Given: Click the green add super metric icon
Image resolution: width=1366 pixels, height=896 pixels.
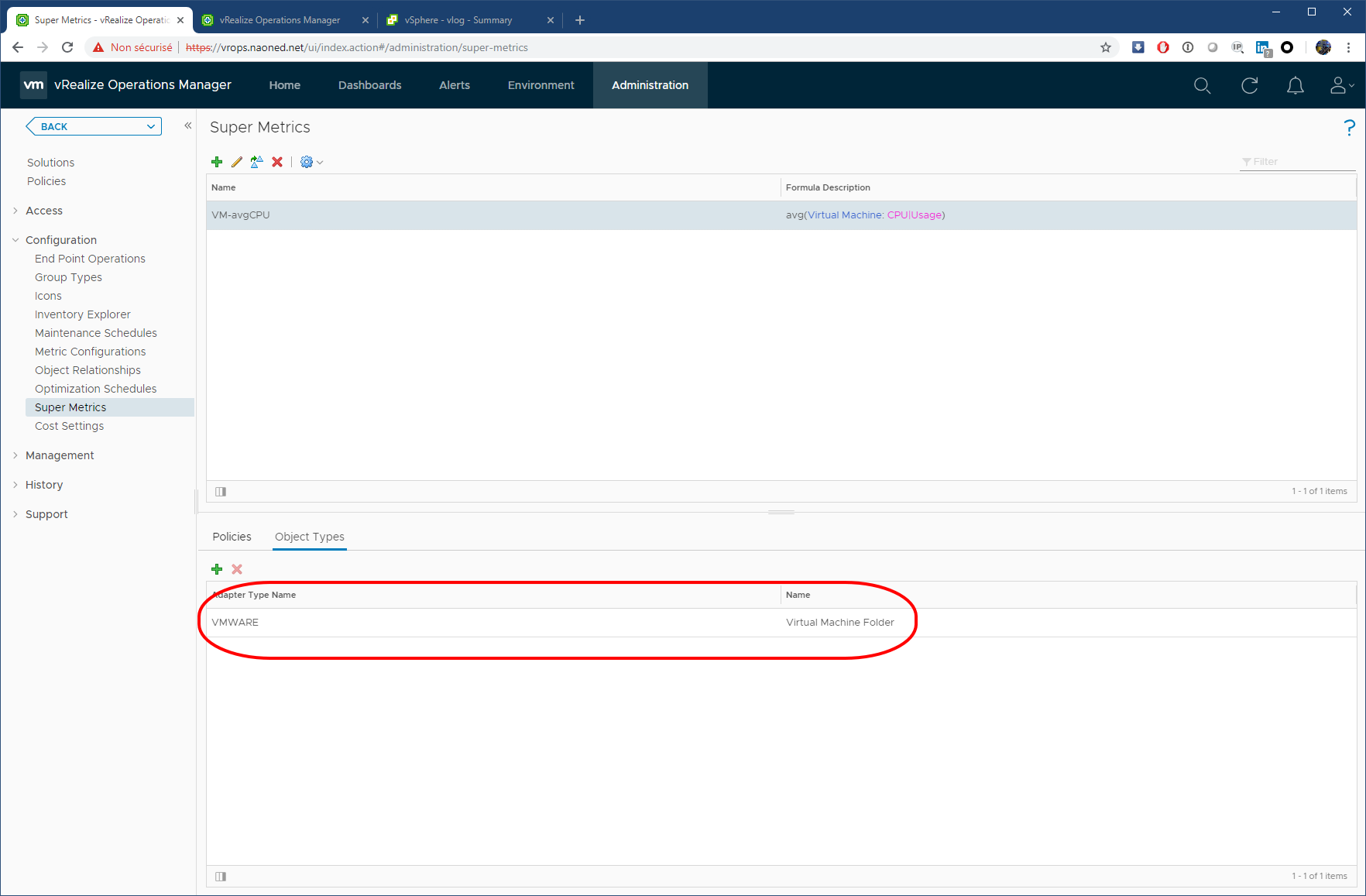Looking at the screenshot, I should click(x=217, y=162).
